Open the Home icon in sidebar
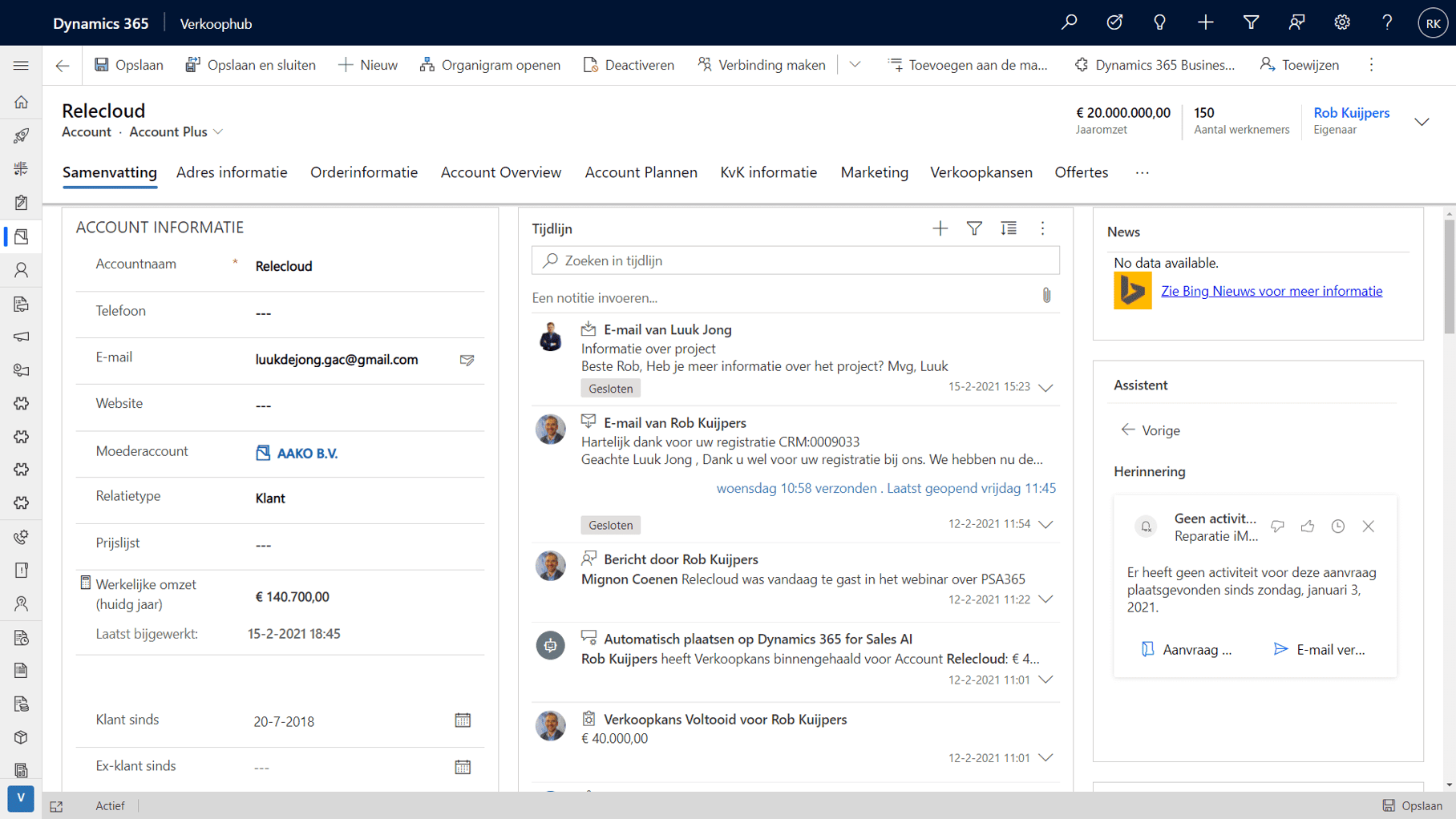The height and width of the screenshot is (819, 1456). [21, 102]
